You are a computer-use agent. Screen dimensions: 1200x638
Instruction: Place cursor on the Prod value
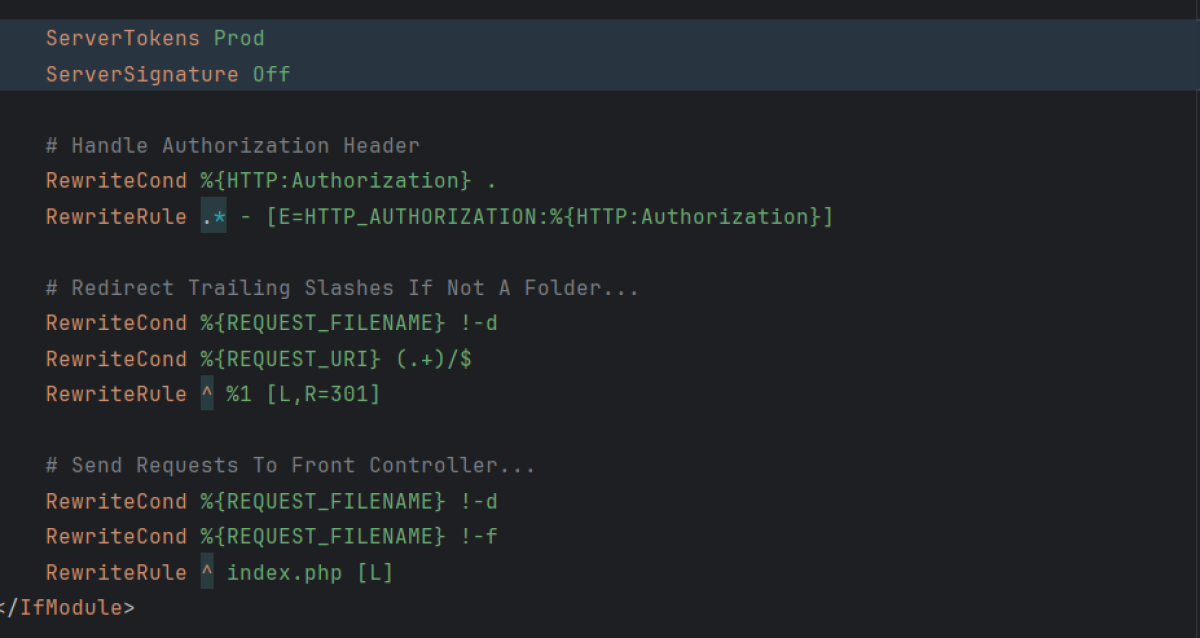[239, 39]
